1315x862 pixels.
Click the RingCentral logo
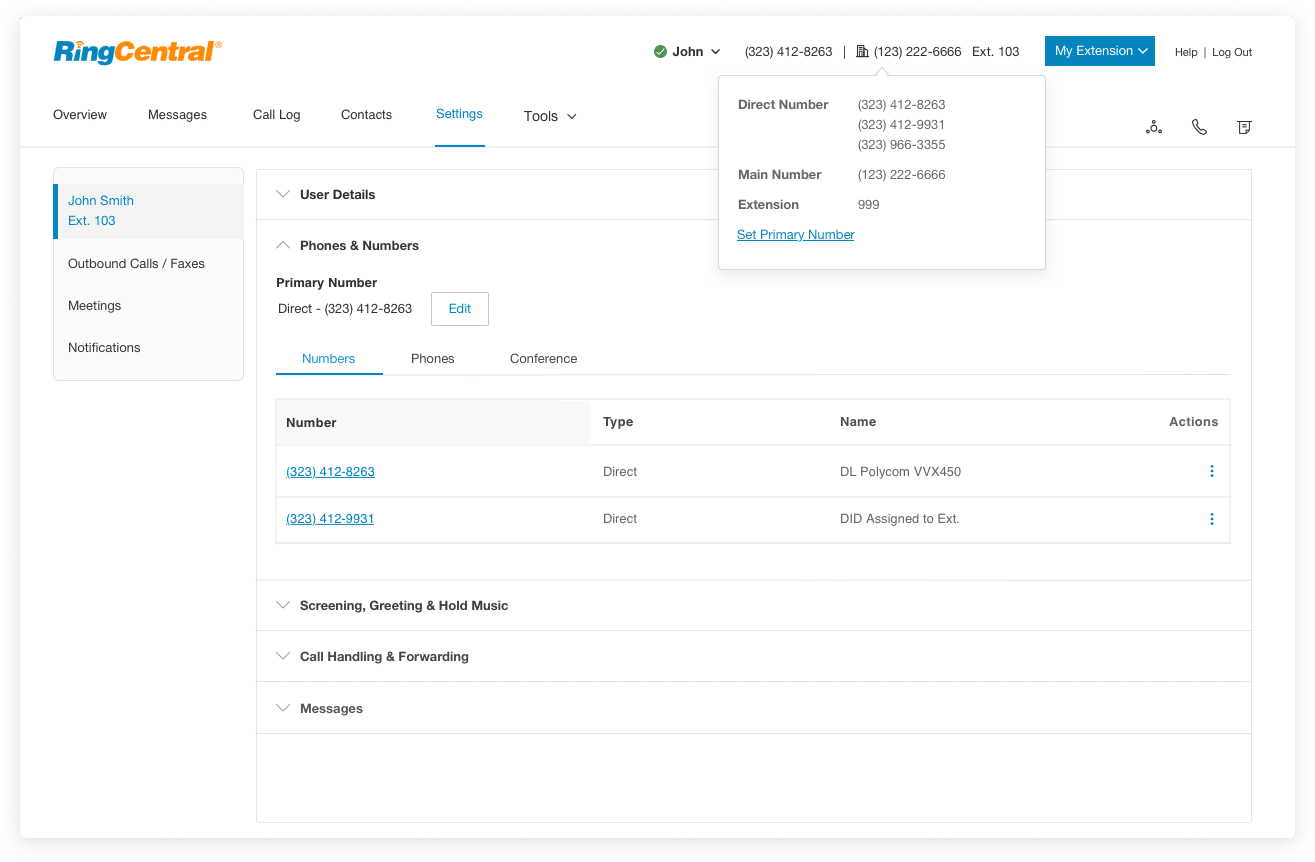coord(137,51)
